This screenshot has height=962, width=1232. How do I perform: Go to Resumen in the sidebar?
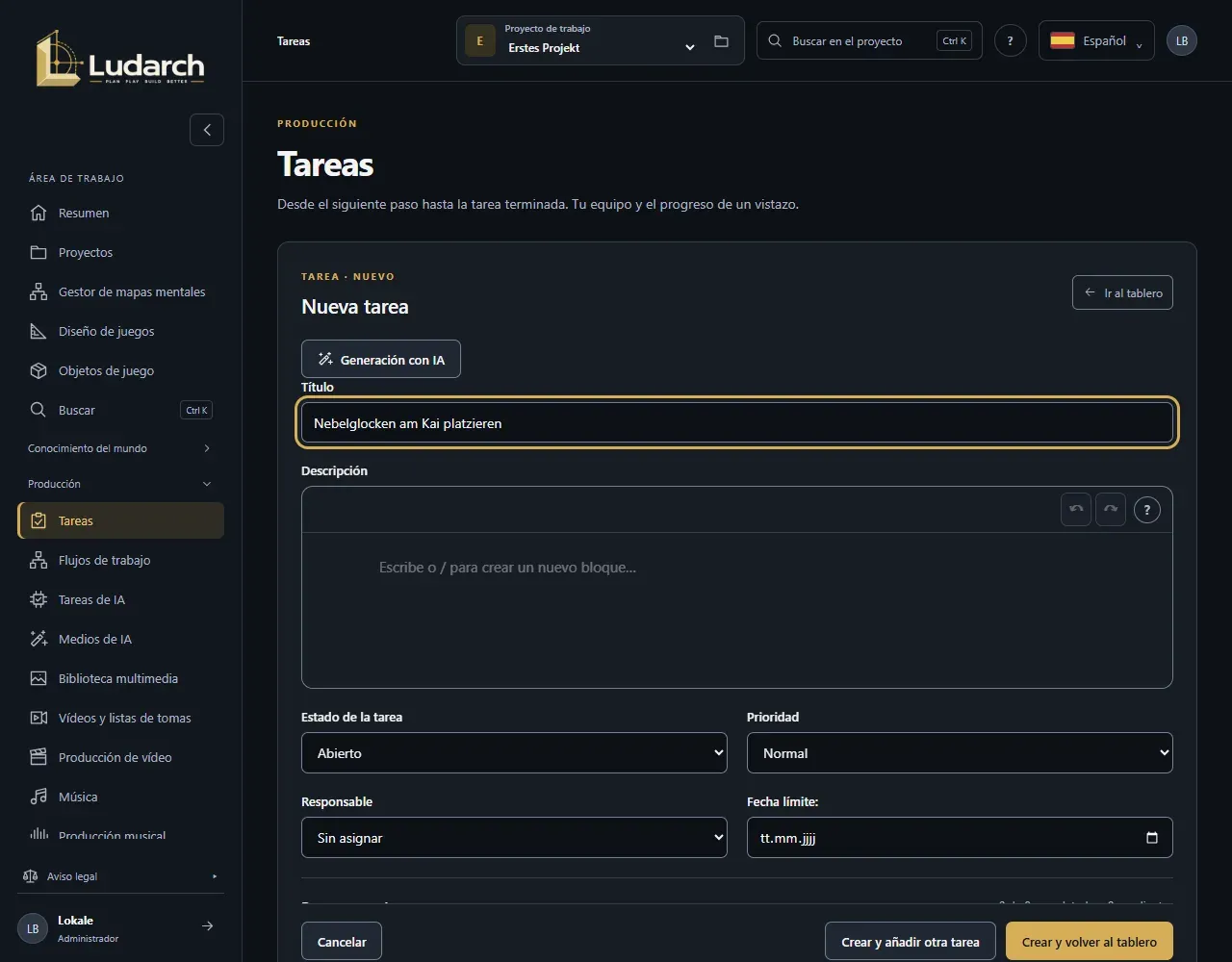tap(120, 213)
